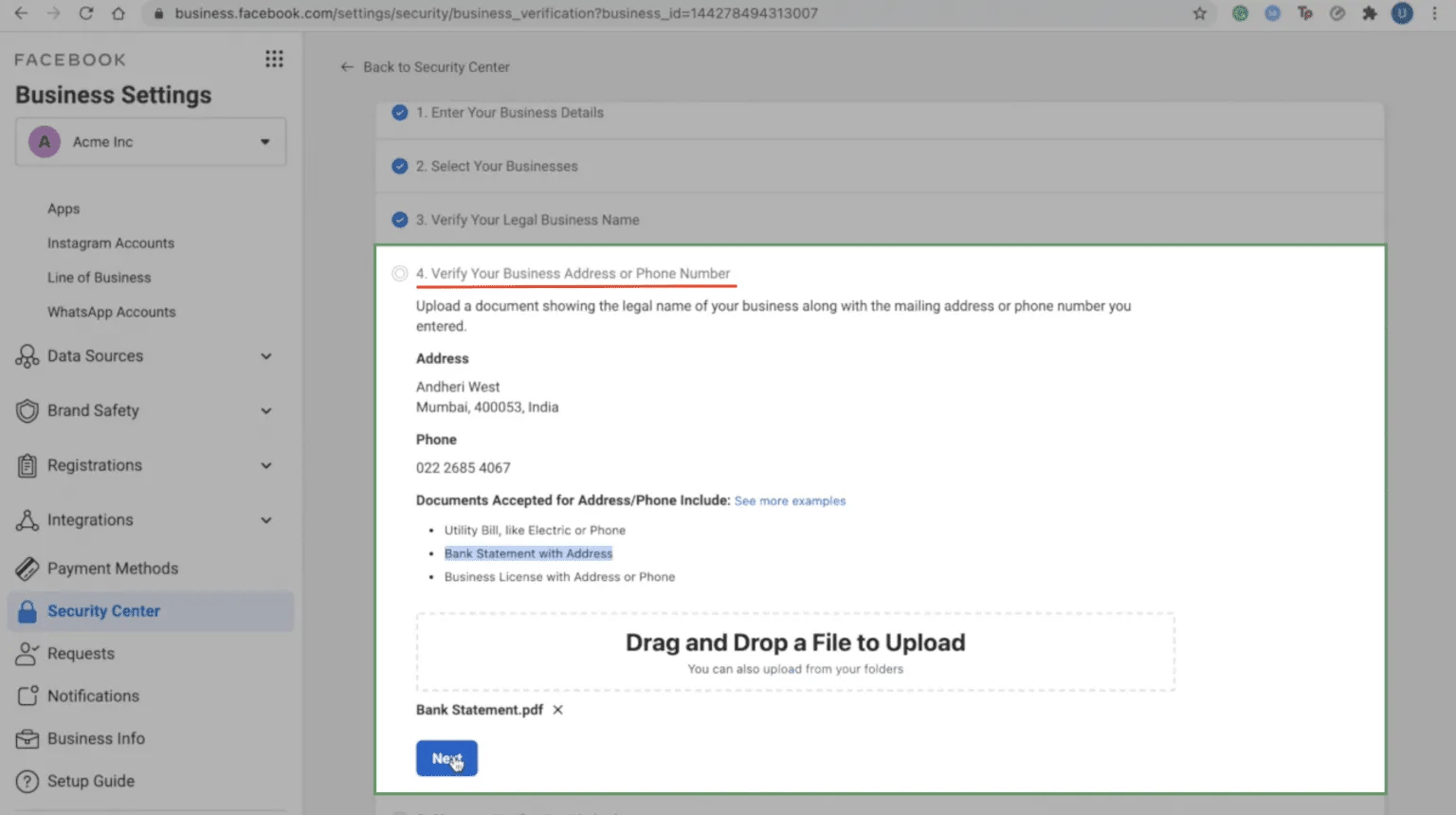Remove the uploaded Bank Statement.pdf file
The height and width of the screenshot is (815, 1456).
558,710
